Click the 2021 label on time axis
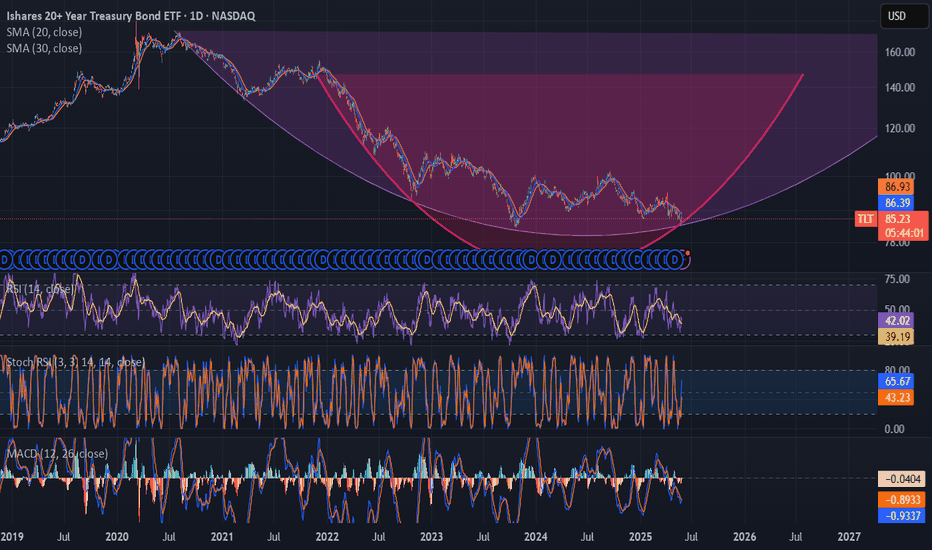This screenshot has width=932, height=550. (222, 536)
